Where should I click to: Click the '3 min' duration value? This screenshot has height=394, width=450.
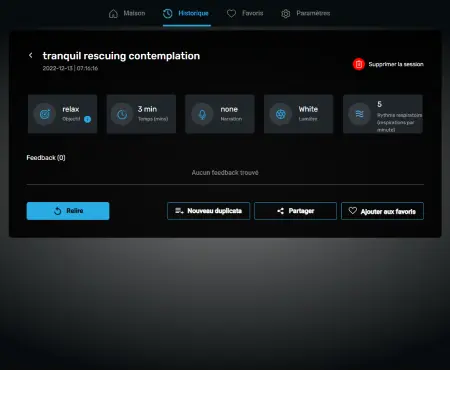click(x=147, y=109)
